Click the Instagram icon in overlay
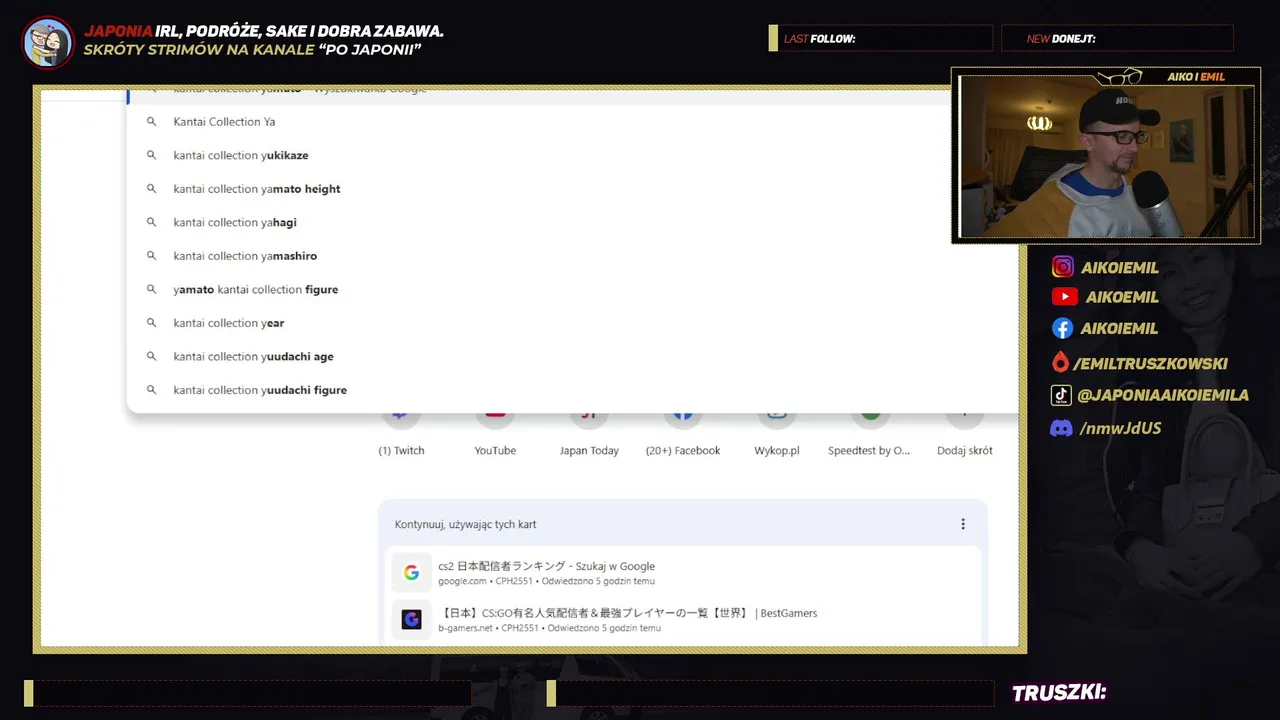The image size is (1280, 720). (1063, 267)
